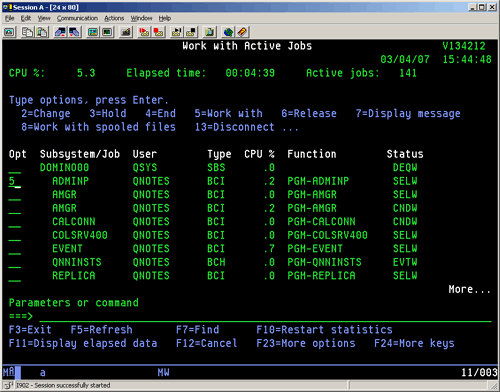The height and width of the screenshot is (392, 500).
Task: Click the Send File to Host icon
Action: tap(60, 32)
